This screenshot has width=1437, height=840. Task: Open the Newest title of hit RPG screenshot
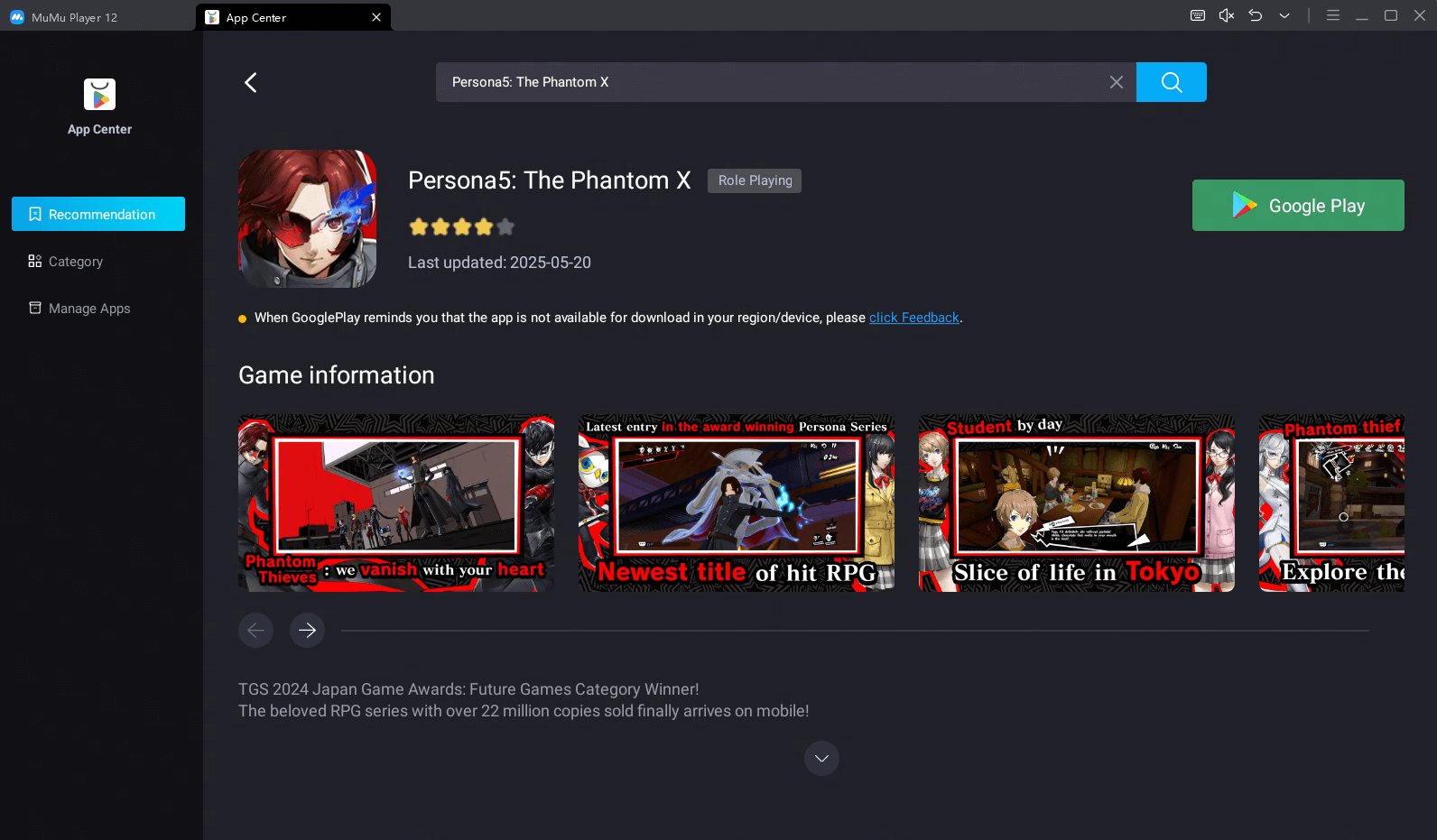pos(737,503)
